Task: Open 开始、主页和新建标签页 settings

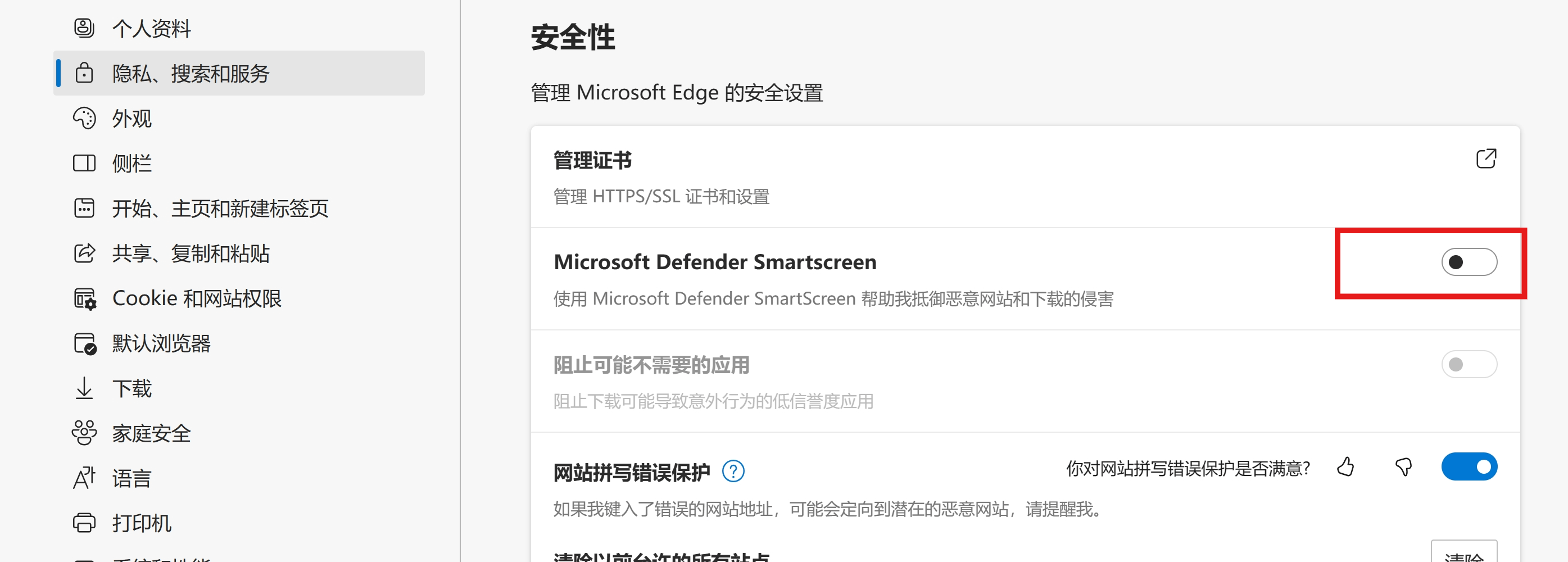Action: pos(239,209)
